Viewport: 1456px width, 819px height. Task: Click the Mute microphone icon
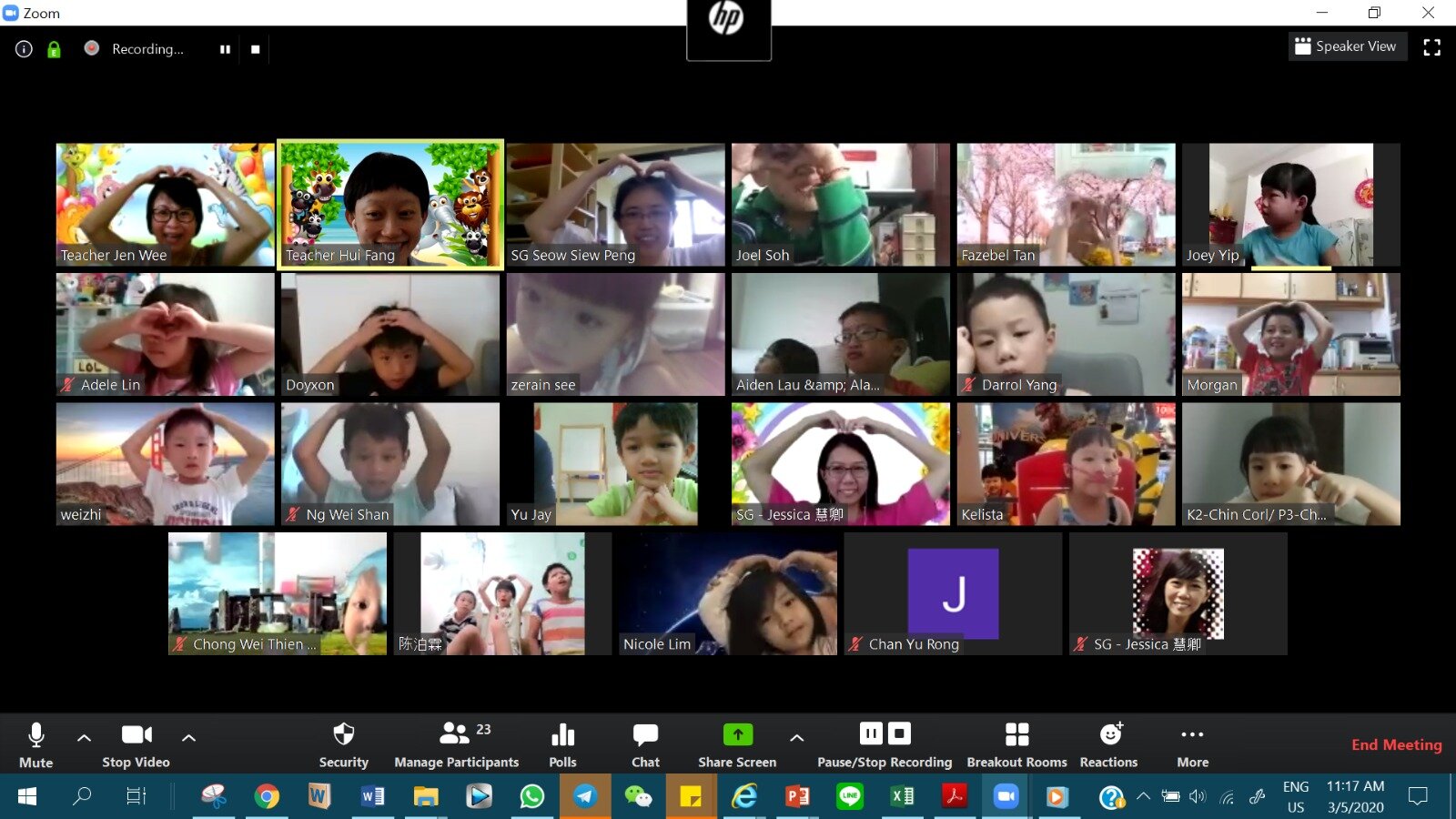pyautogui.click(x=36, y=735)
